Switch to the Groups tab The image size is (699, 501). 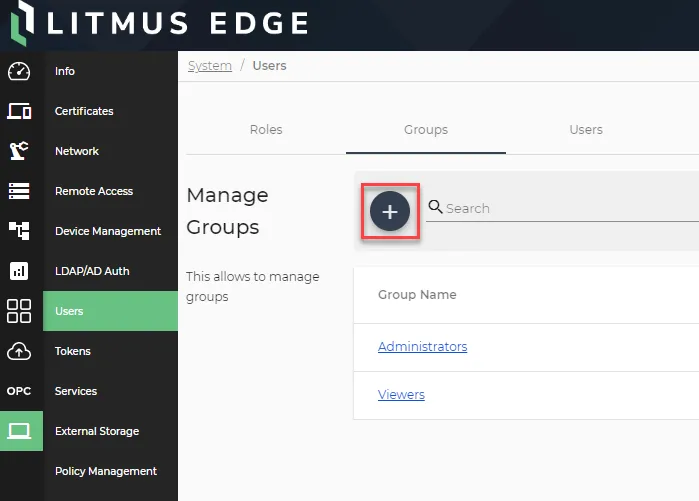pyautogui.click(x=426, y=130)
